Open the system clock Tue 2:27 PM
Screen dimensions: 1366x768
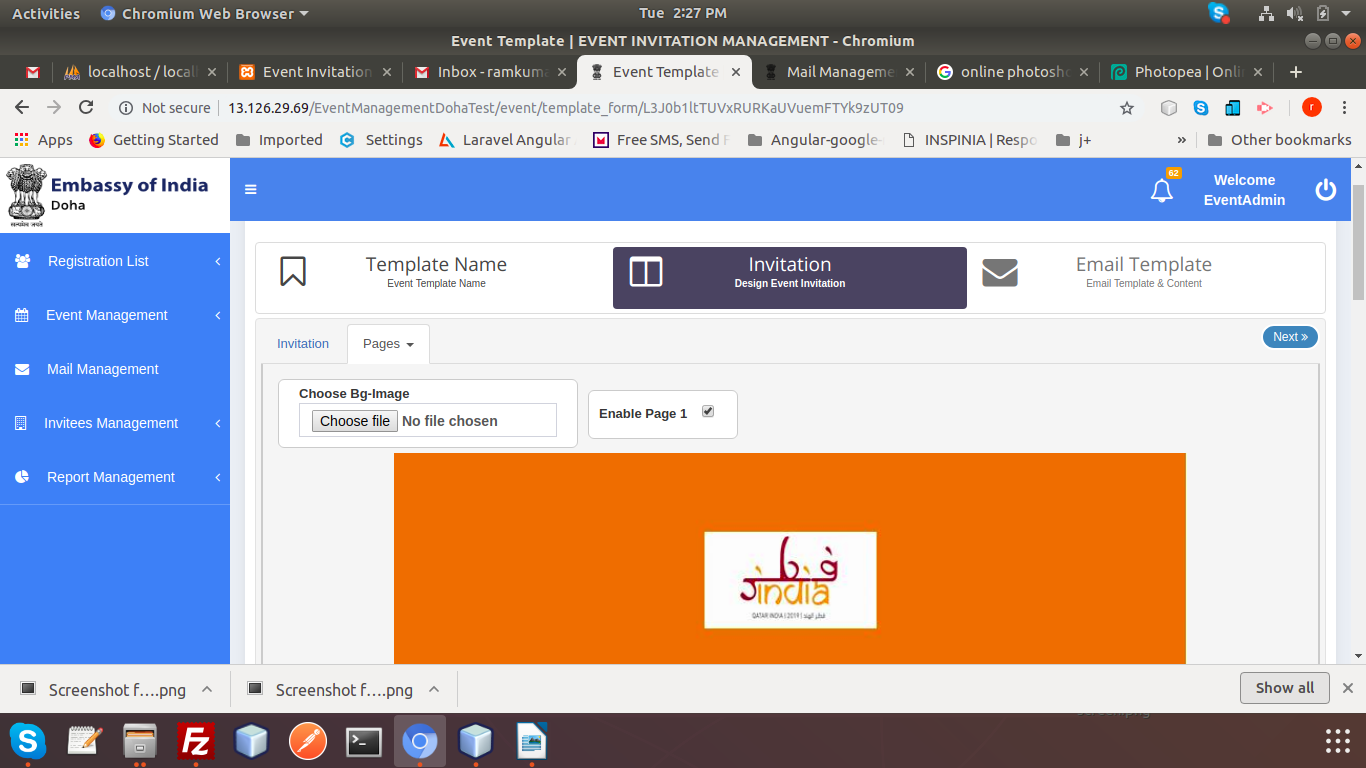point(683,13)
